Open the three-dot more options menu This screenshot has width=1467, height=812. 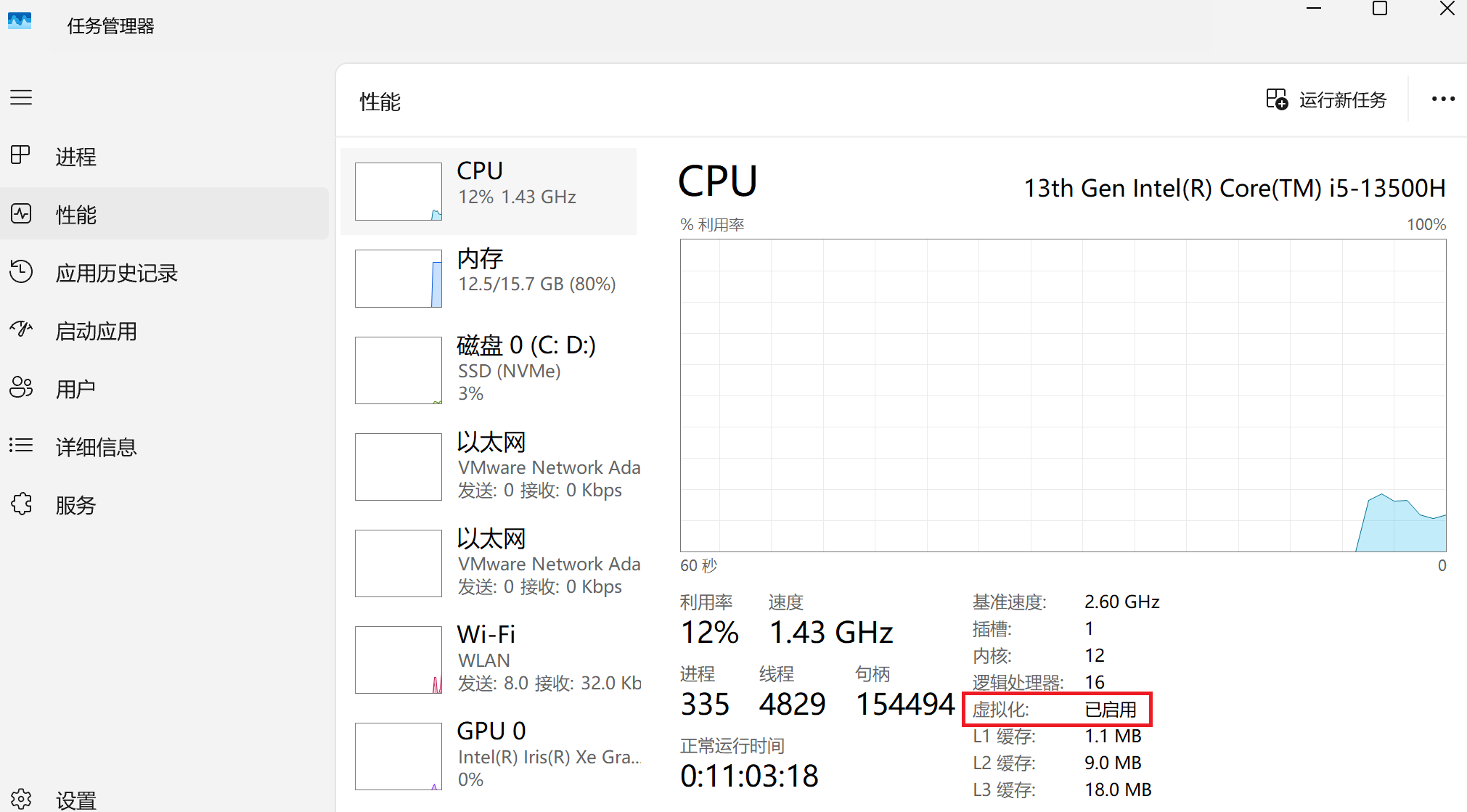click(1442, 99)
